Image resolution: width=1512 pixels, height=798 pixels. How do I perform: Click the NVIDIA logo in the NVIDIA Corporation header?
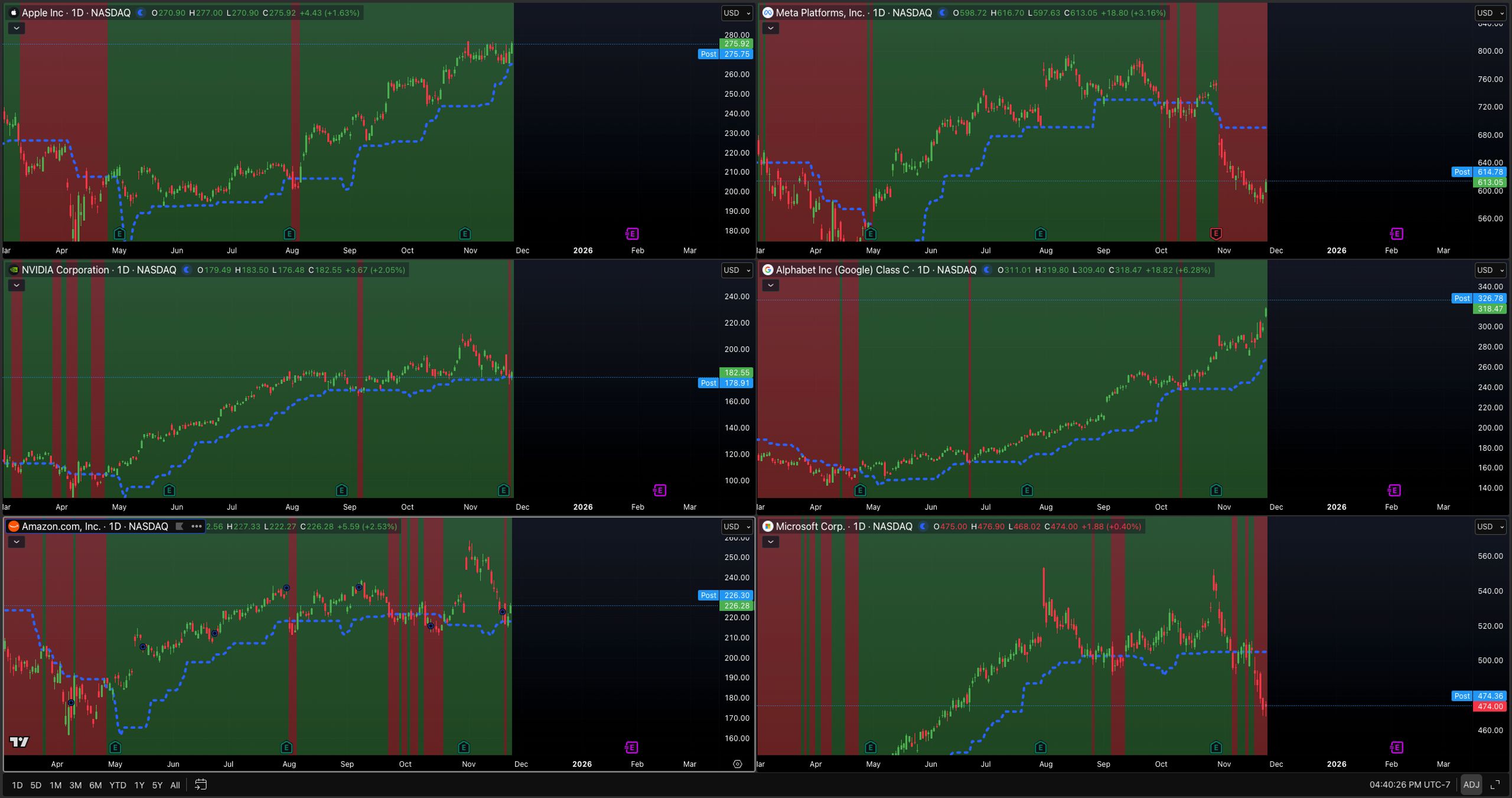pyautogui.click(x=14, y=270)
